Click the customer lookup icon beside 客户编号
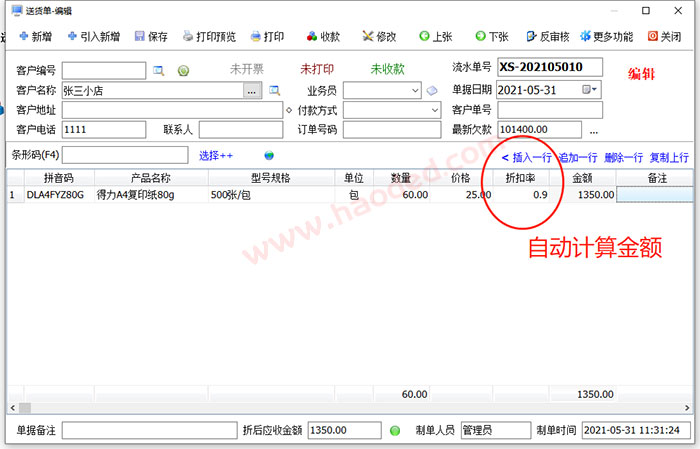 click(158, 71)
